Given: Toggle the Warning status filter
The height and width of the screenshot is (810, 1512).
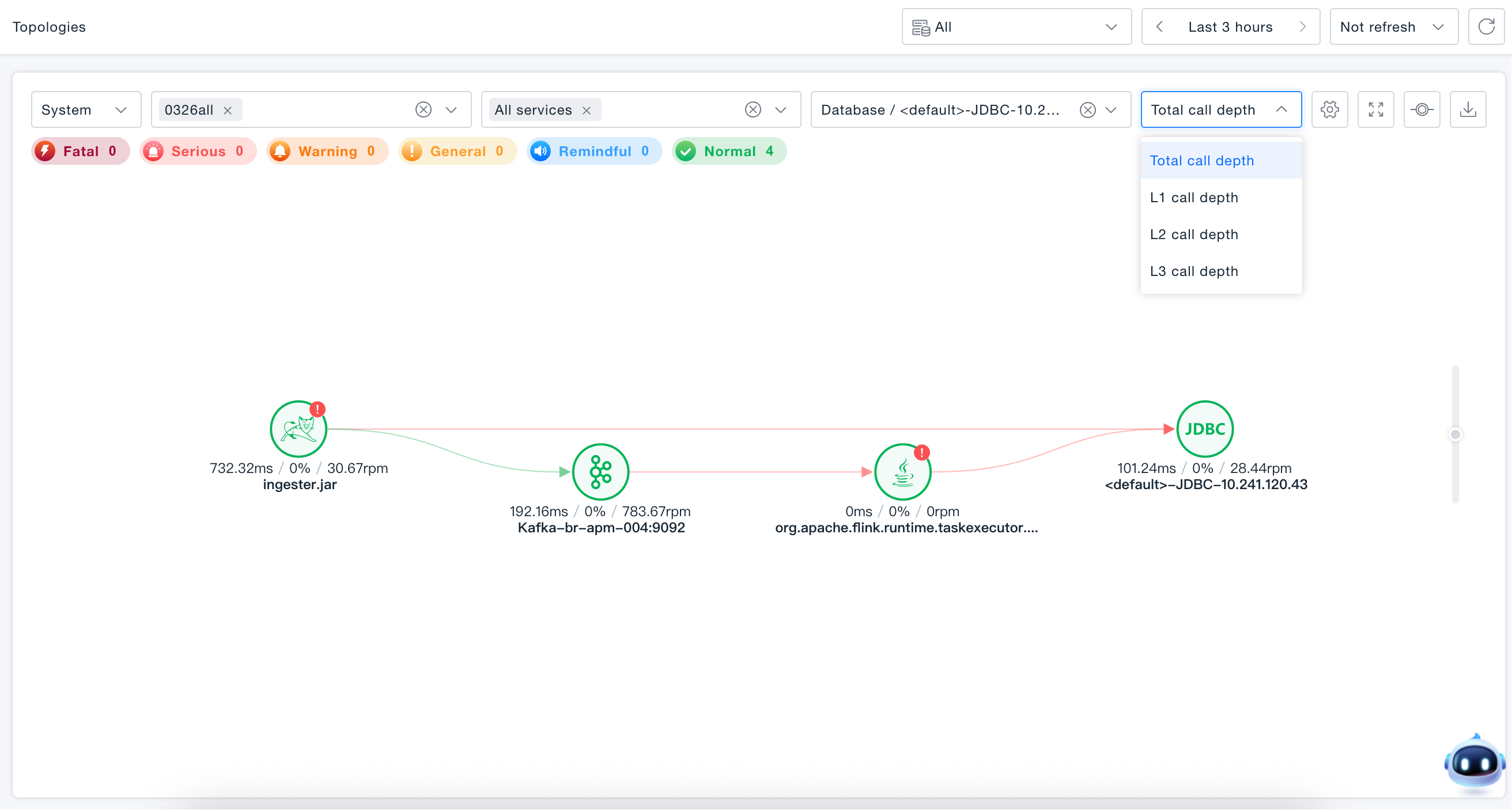Looking at the screenshot, I should [327, 152].
